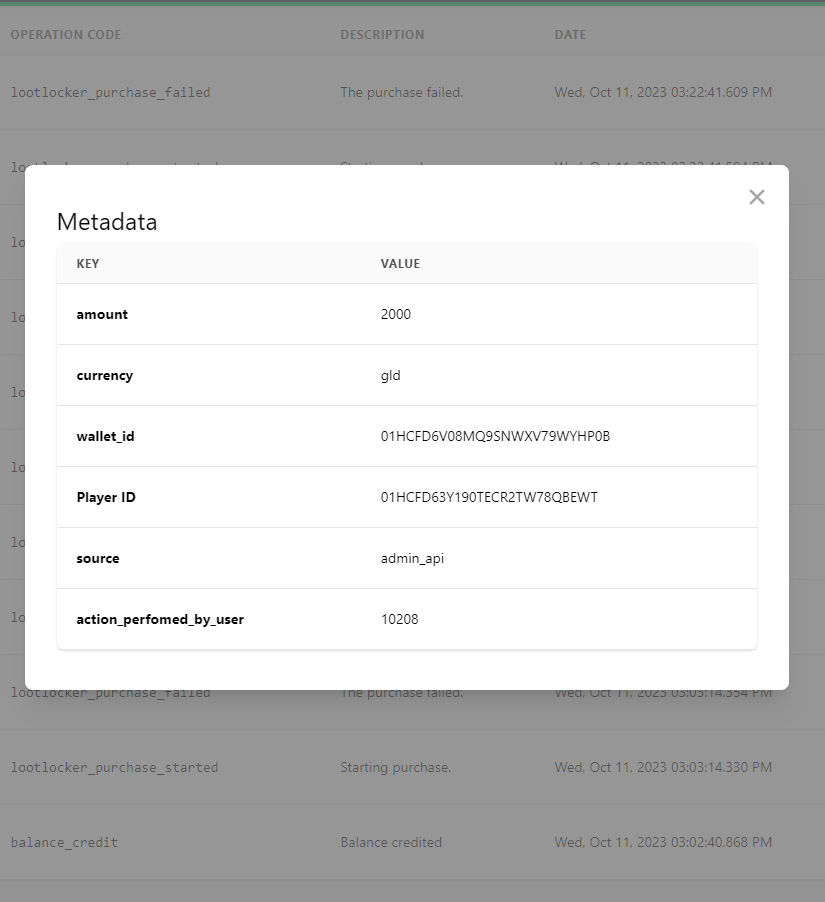Open the balance_credit operation row
Screen dimensions: 825x902
click(64, 842)
